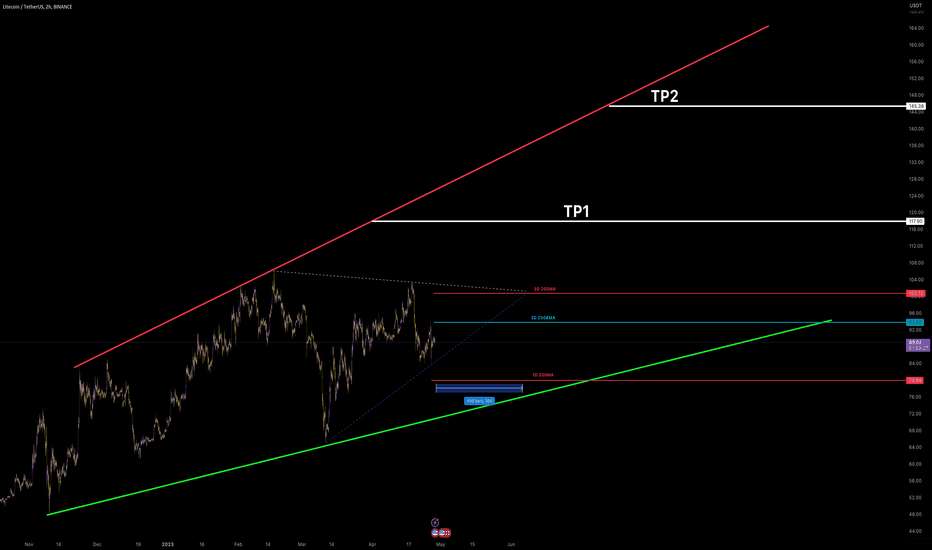The height and width of the screenshot is (550, 932).
Task: Select the cyan 3D 200EMA horizontal line
Action: pyautogui.click(x=670, y=322)
